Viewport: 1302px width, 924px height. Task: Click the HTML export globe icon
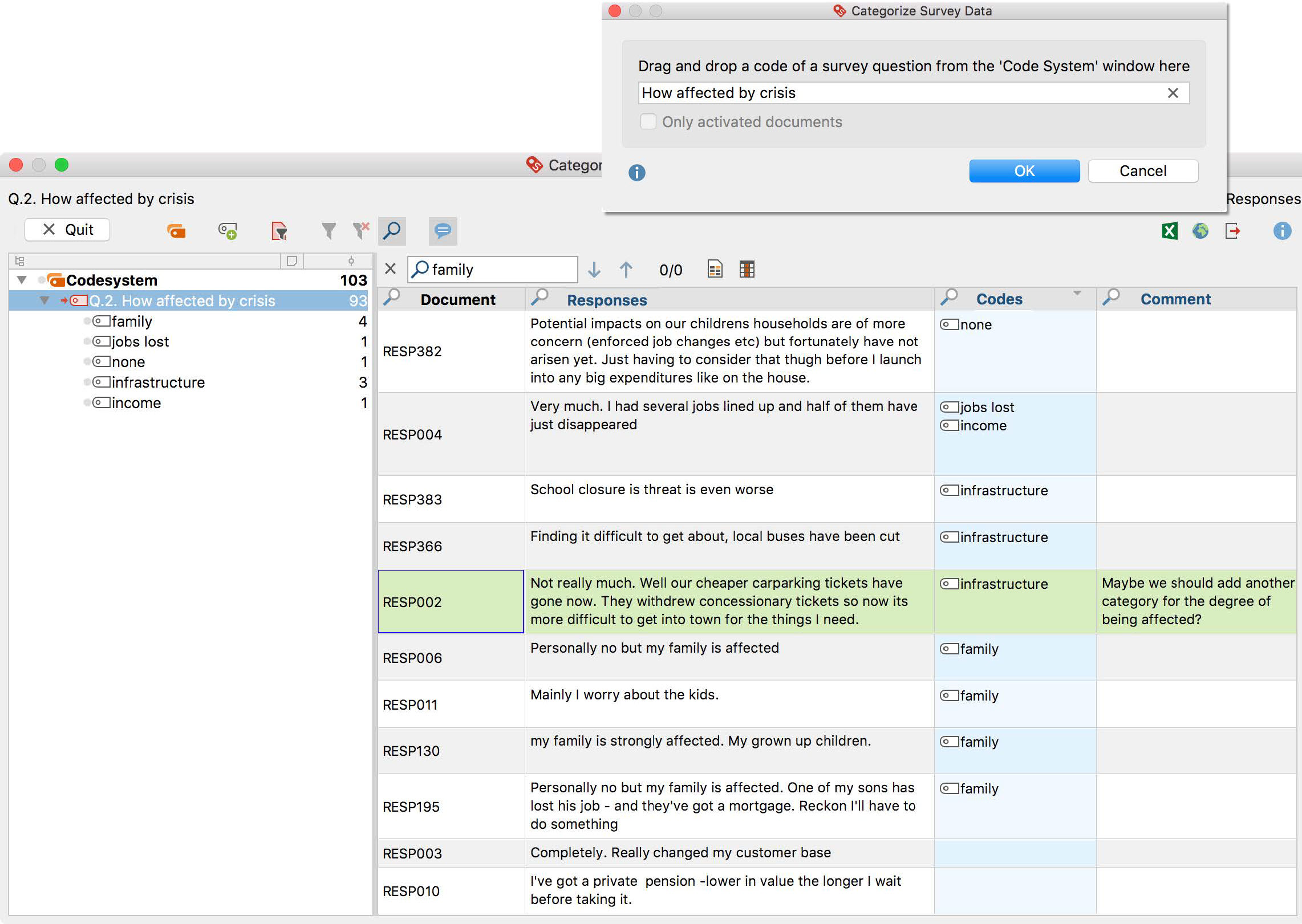coord(1200,230)
